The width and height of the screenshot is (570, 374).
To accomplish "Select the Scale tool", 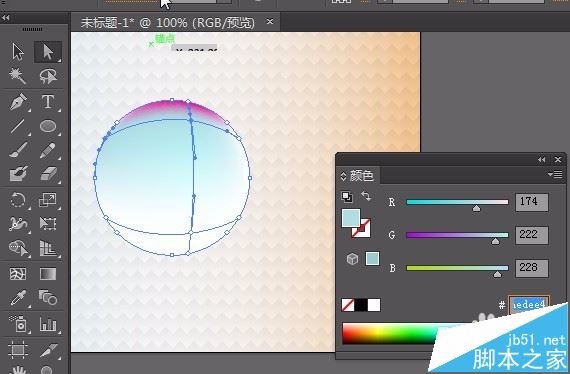I will (48, 200).
